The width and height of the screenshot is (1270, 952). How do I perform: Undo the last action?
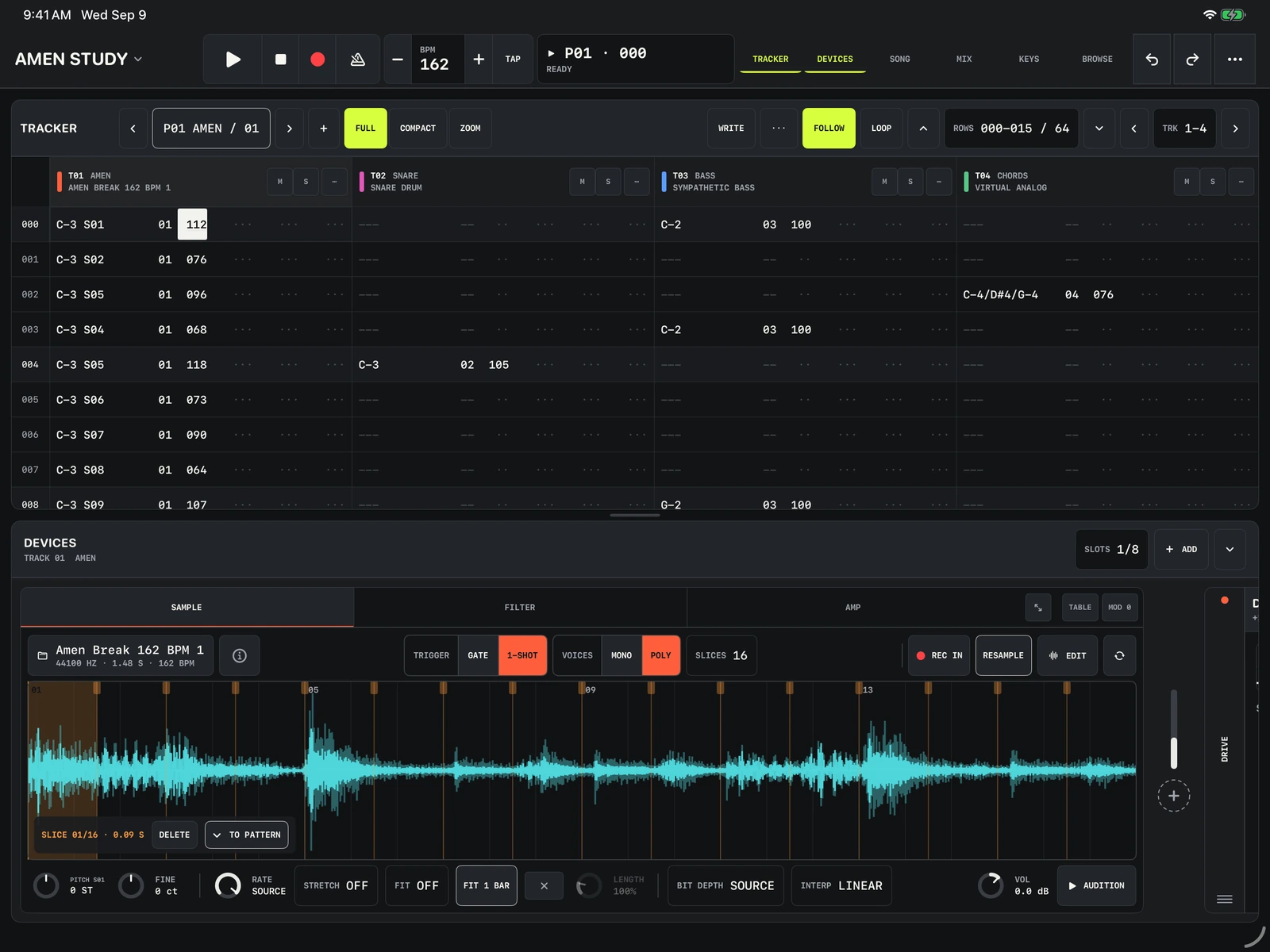click(x=1152, y=59)
